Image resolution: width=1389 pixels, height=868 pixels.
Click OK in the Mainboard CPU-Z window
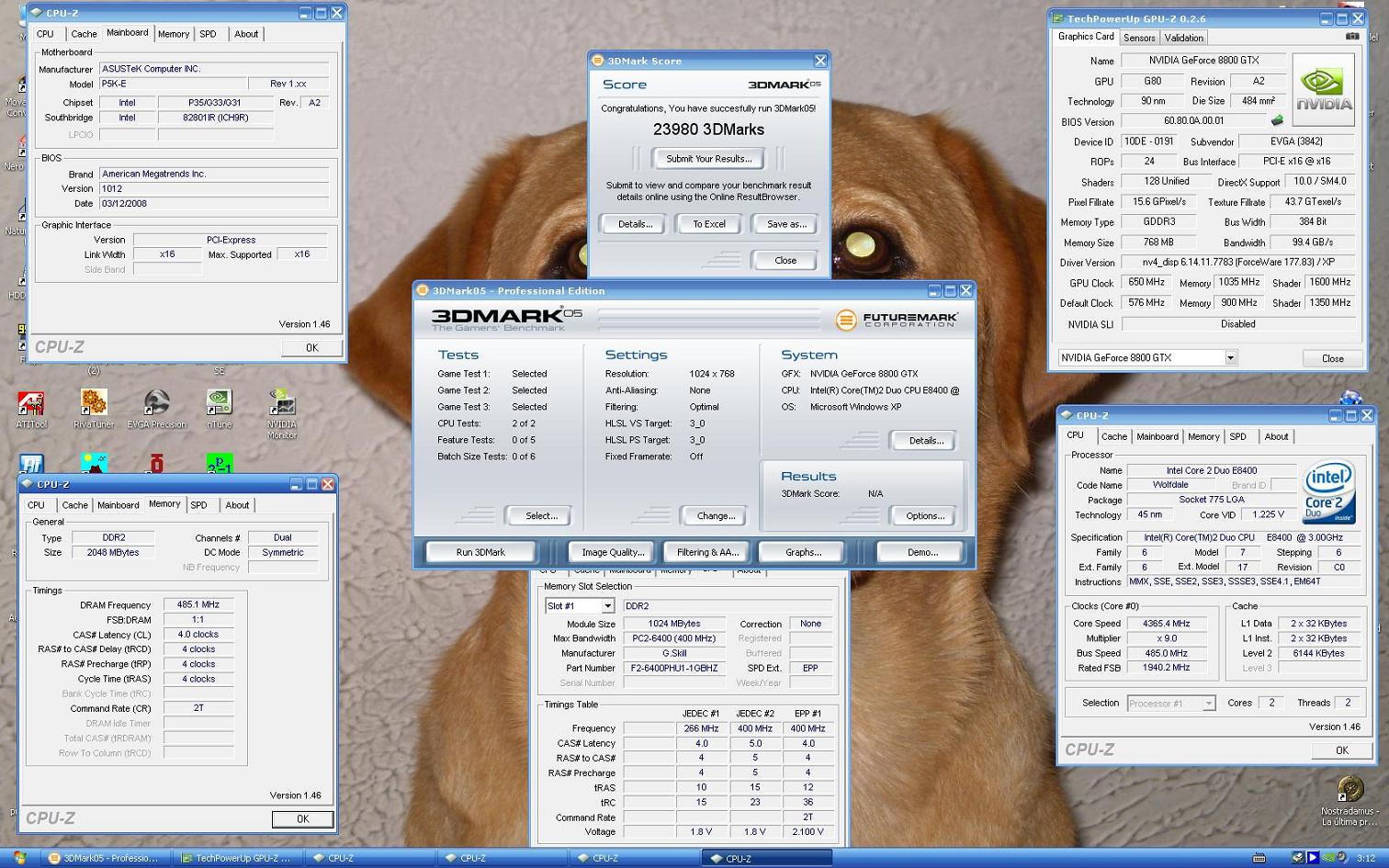(x=311, y=347)
